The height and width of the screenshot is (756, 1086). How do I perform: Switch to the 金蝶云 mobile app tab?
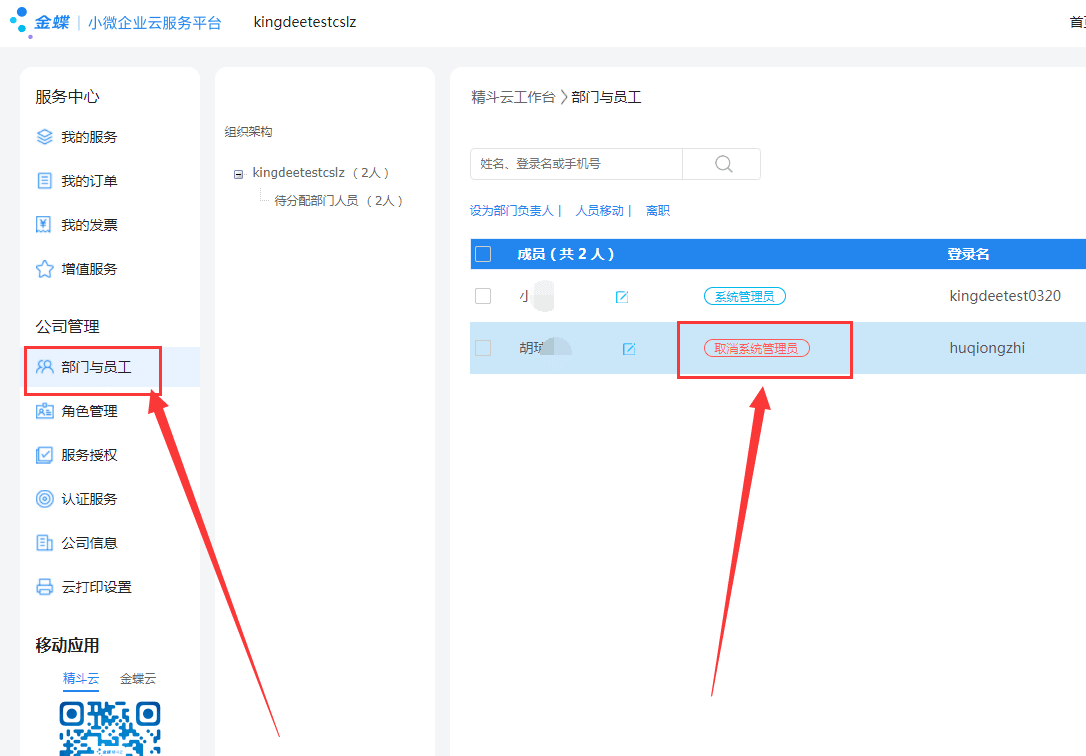point(138,678)
